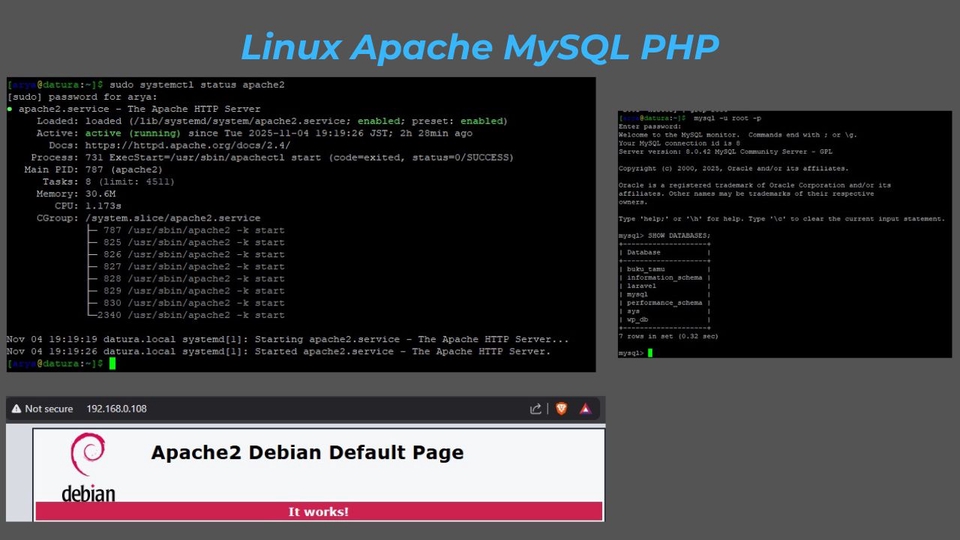Select the wp_db database row
This screenshot has height=540, width=960.
coord(637,320)
